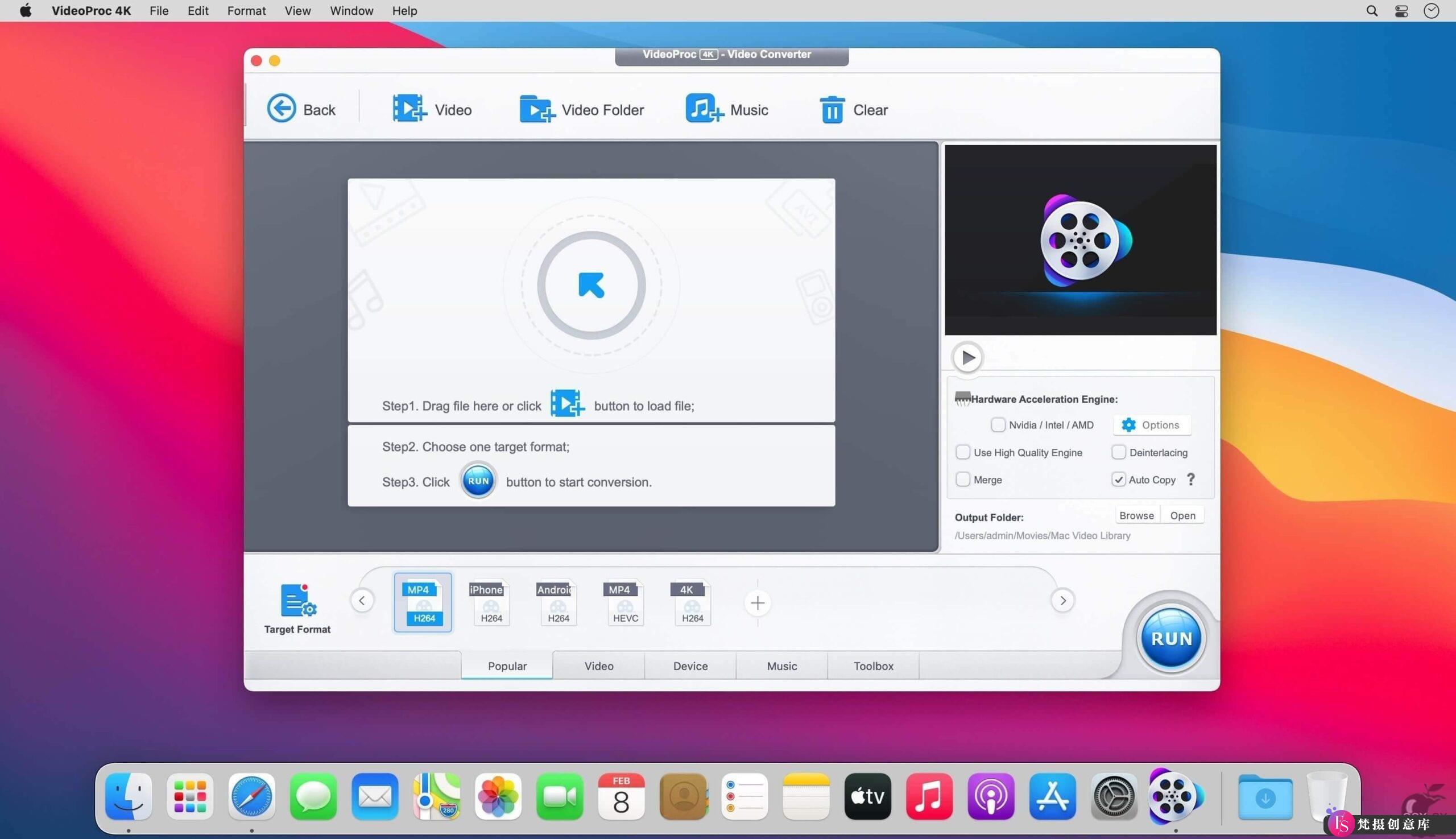
Task: Switch to the Device tab
Action: [690, 666]
